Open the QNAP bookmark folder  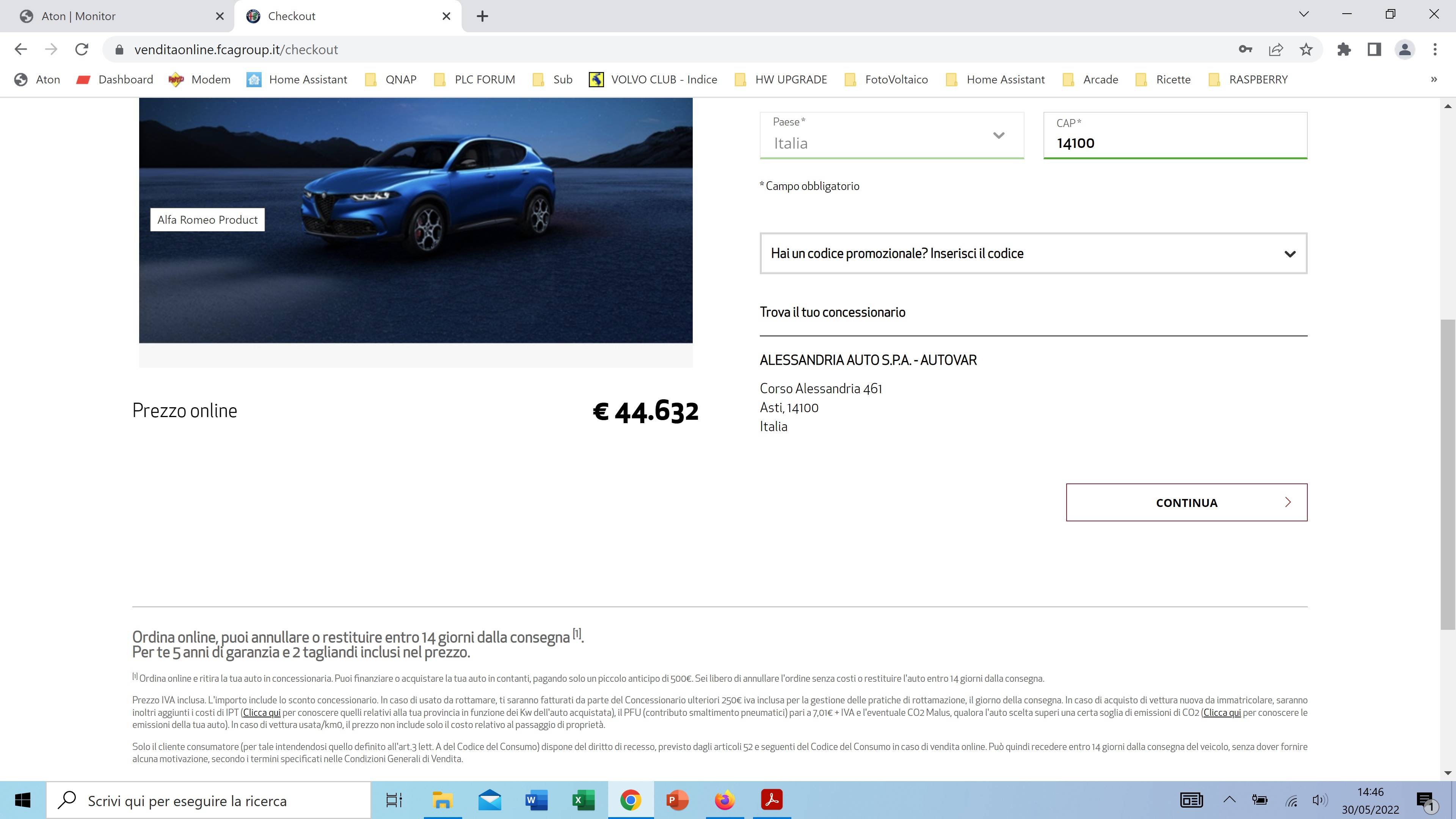click(x=391, y=80)
